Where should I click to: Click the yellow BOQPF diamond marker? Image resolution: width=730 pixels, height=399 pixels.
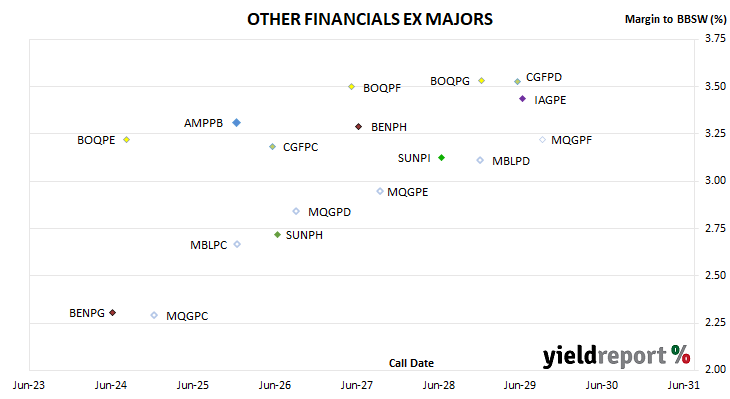pyautogui.click(x=351, y=87)
